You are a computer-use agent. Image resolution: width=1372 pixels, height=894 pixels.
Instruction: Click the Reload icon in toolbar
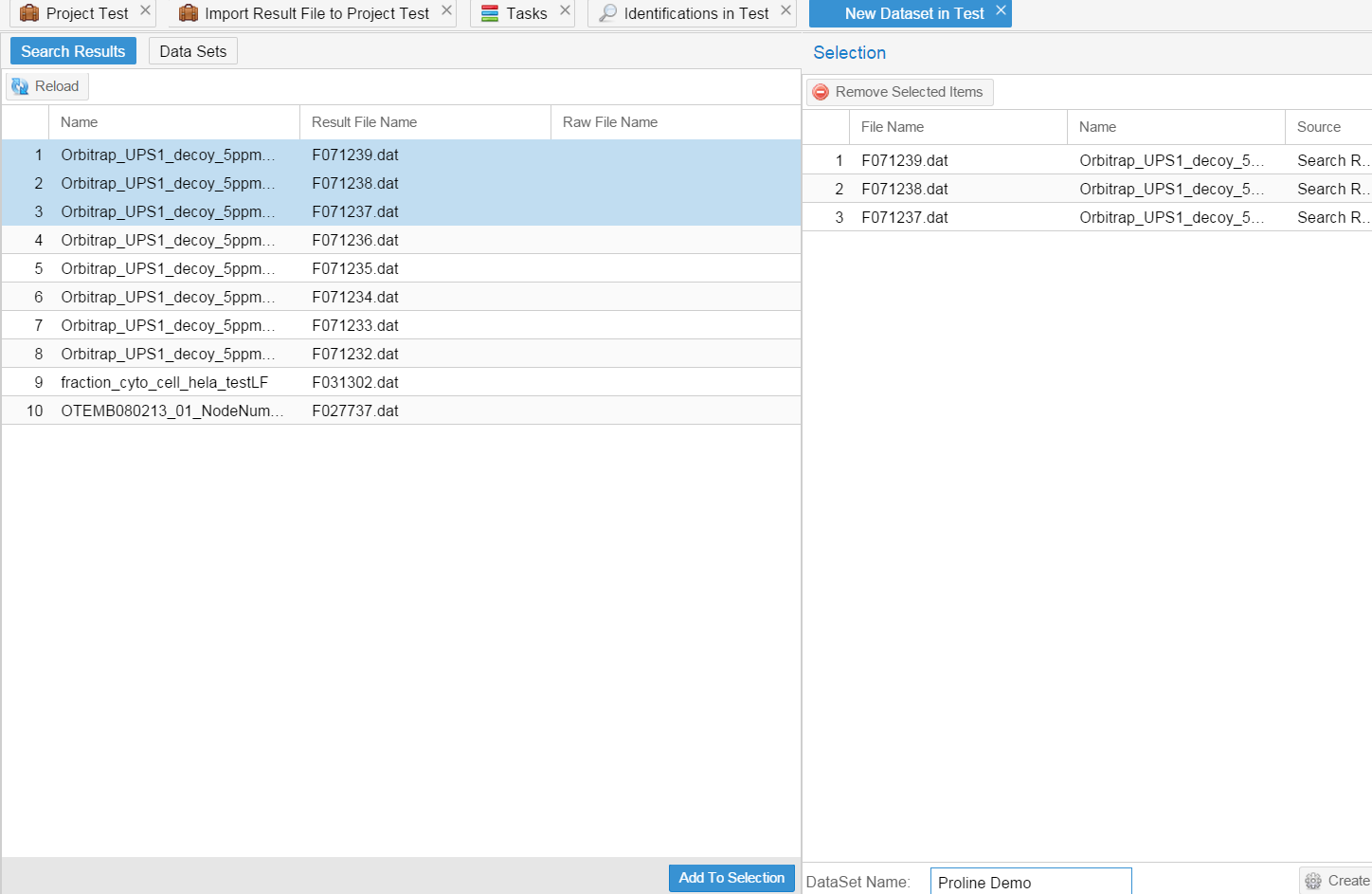coord(20,86)
